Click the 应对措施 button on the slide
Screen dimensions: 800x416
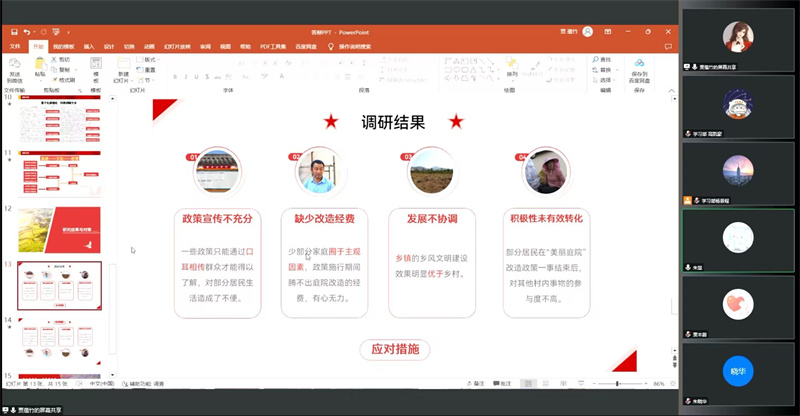pos(394,349)
